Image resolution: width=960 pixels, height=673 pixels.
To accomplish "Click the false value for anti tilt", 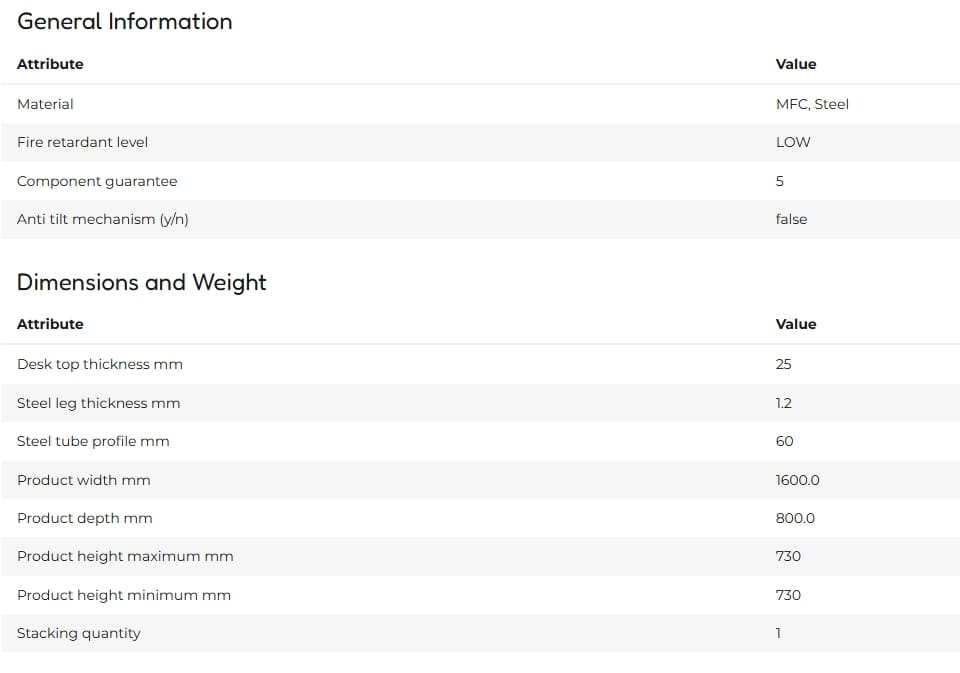I will [x=791, y=219].
